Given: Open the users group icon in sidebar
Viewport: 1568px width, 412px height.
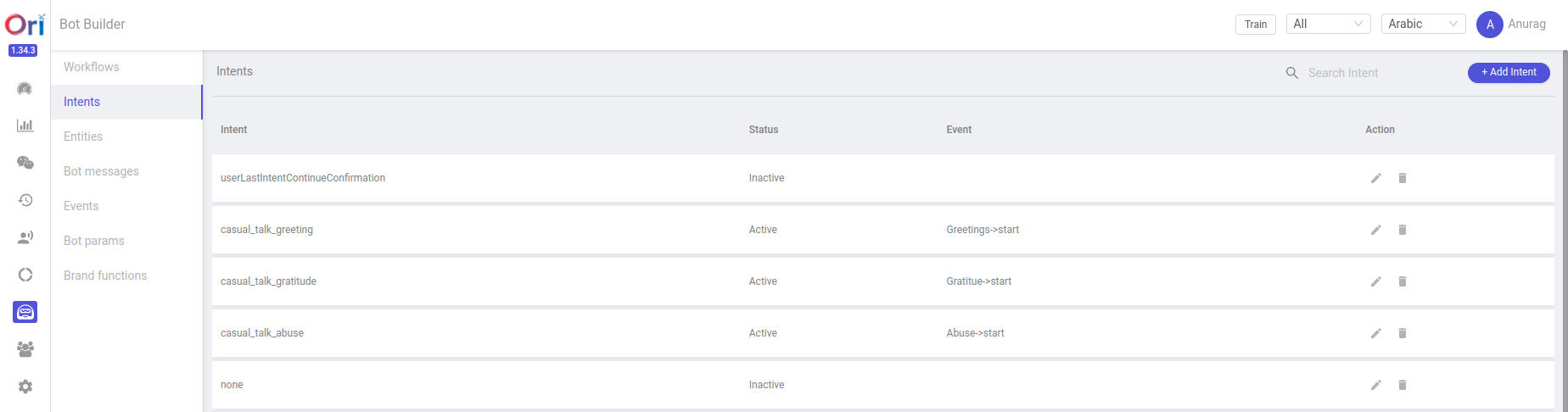Looking at the screenshot, I should [25, 349].
